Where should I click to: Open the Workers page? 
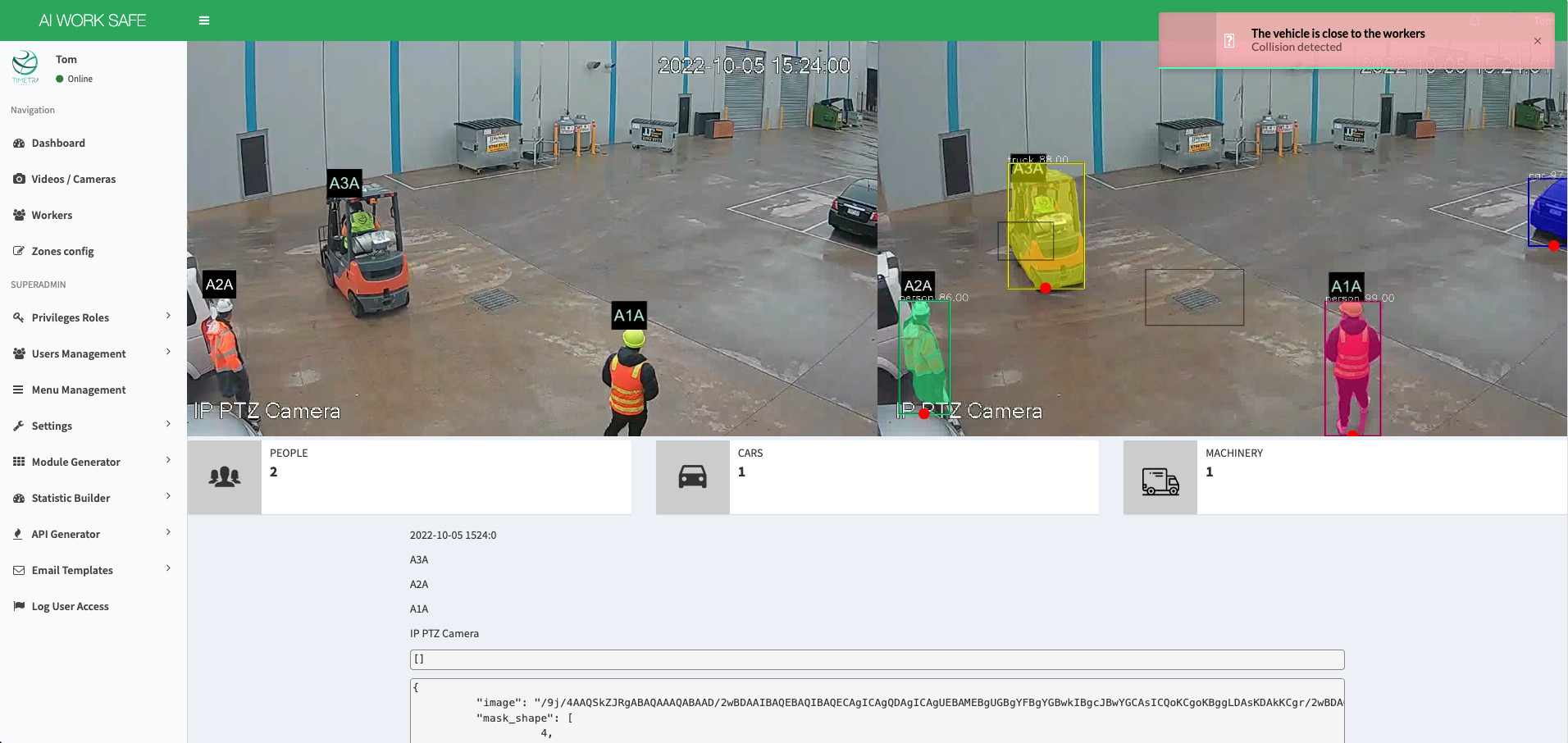pos(52,215)
